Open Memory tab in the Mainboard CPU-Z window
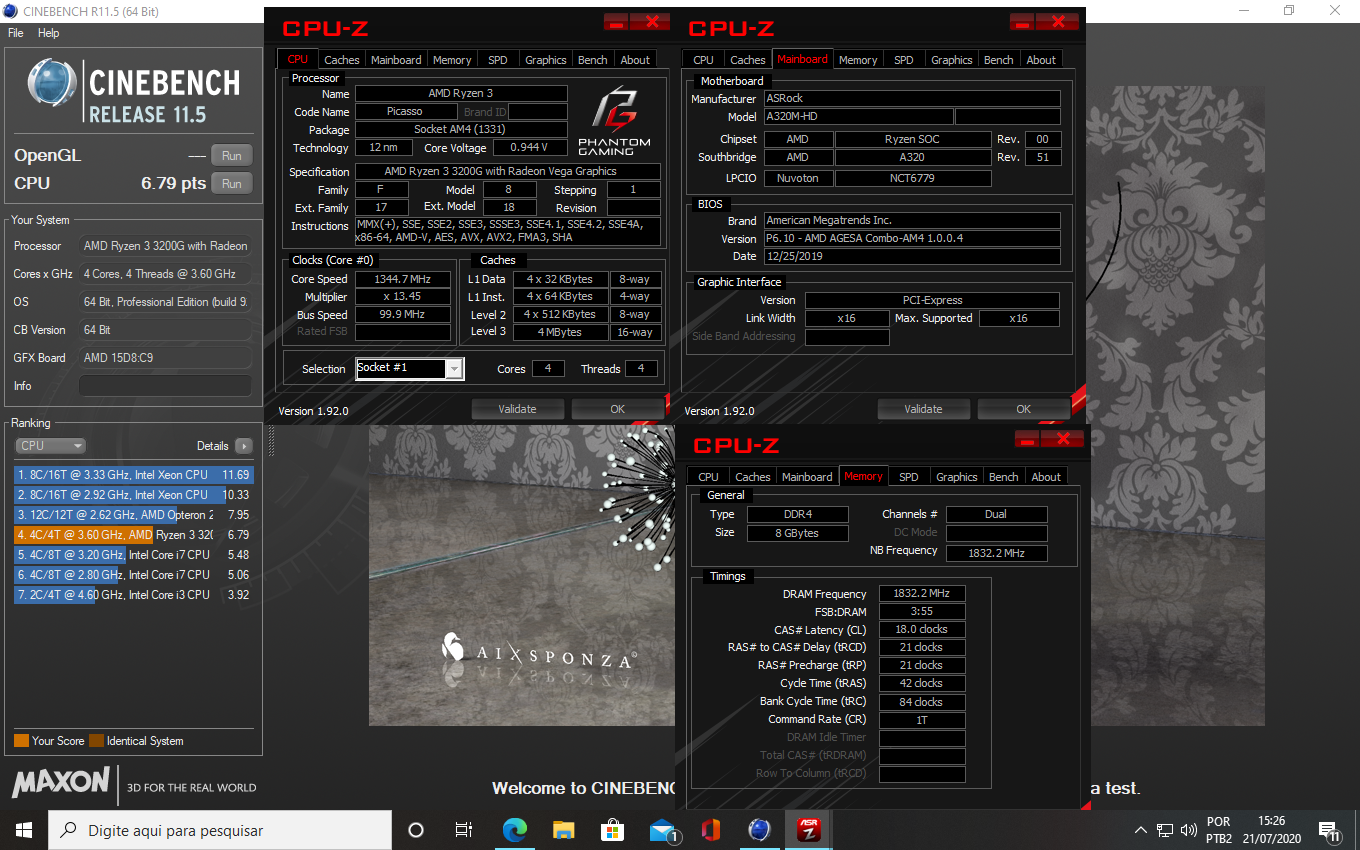 pyautogui.click(x=858, y=60)
